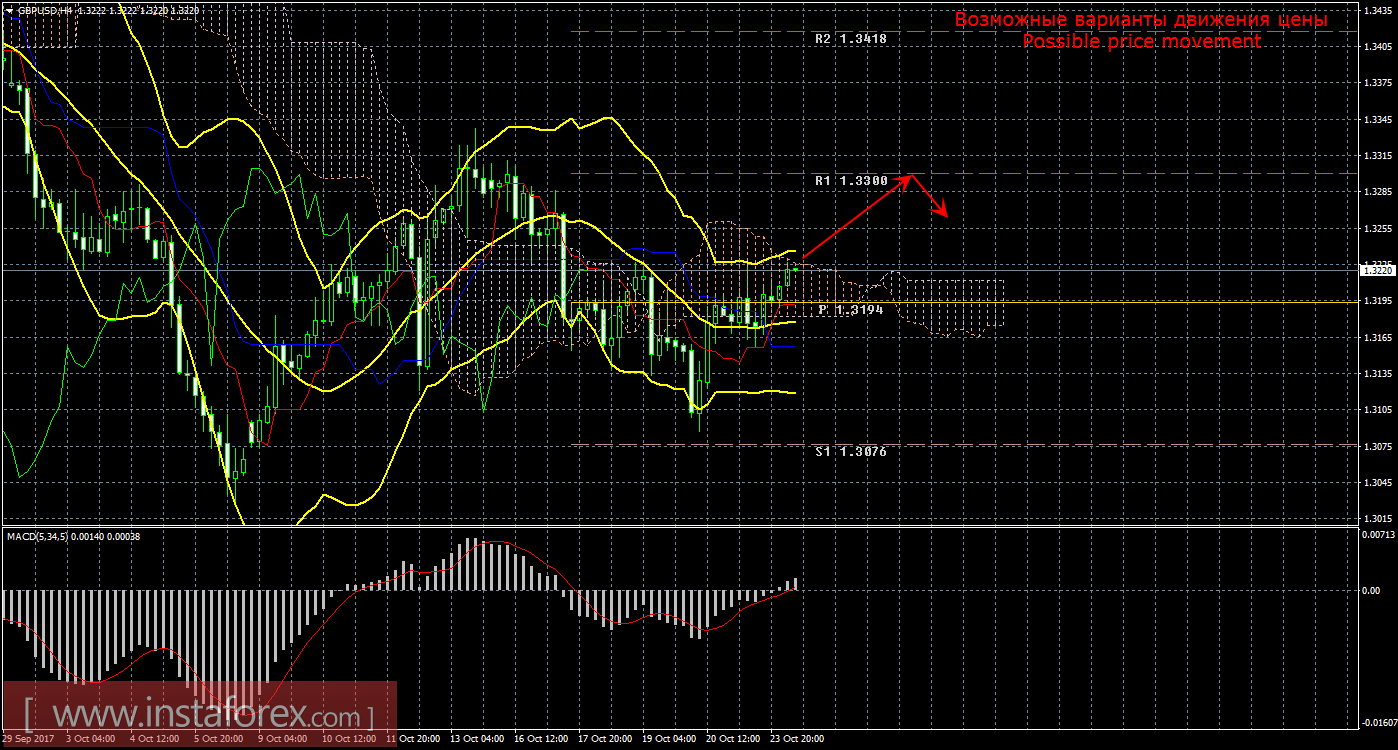Click the 16 Oct 12:00 time axis label
The width and height of the screenshot is (1398, 750).
click(x=539, y=740)
